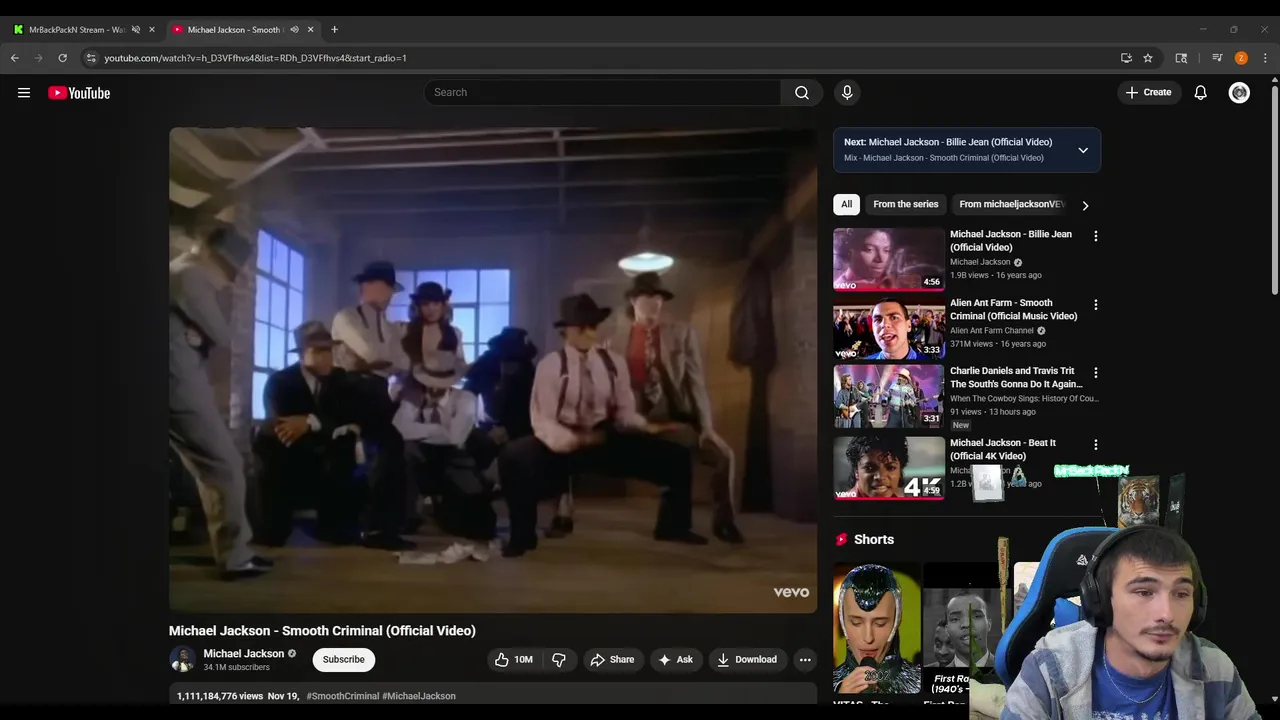Image resolution: width=1280 pixels, height=720 pixels.
Task: Click the 1,111,184,776 views text
Action: (x=220, y=696)
